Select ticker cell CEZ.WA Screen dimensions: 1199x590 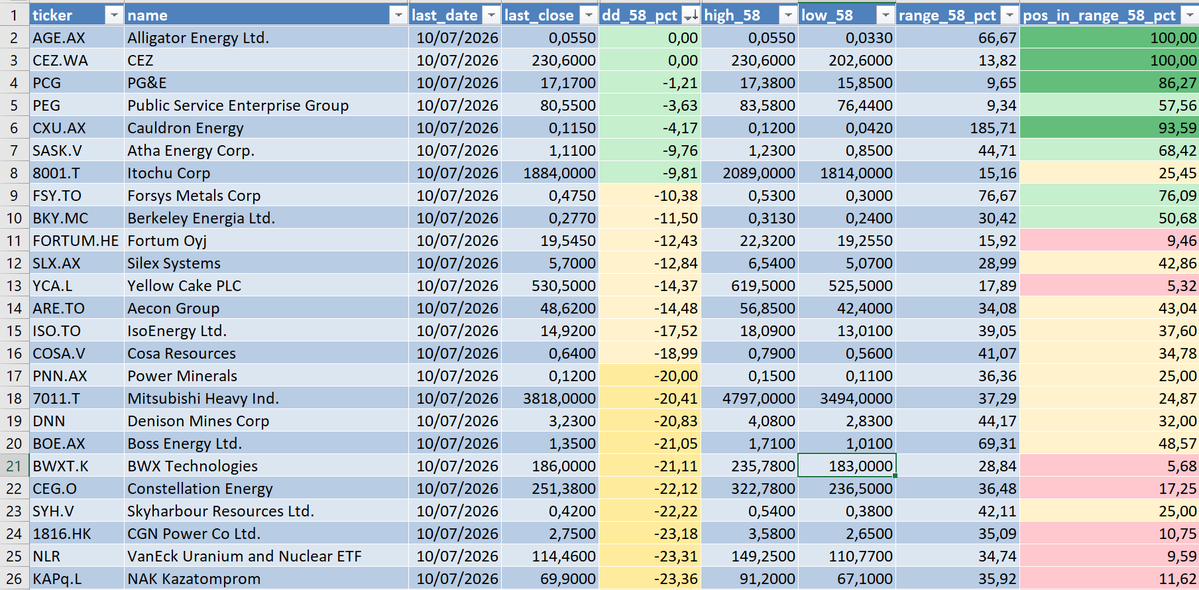[76, 60]
